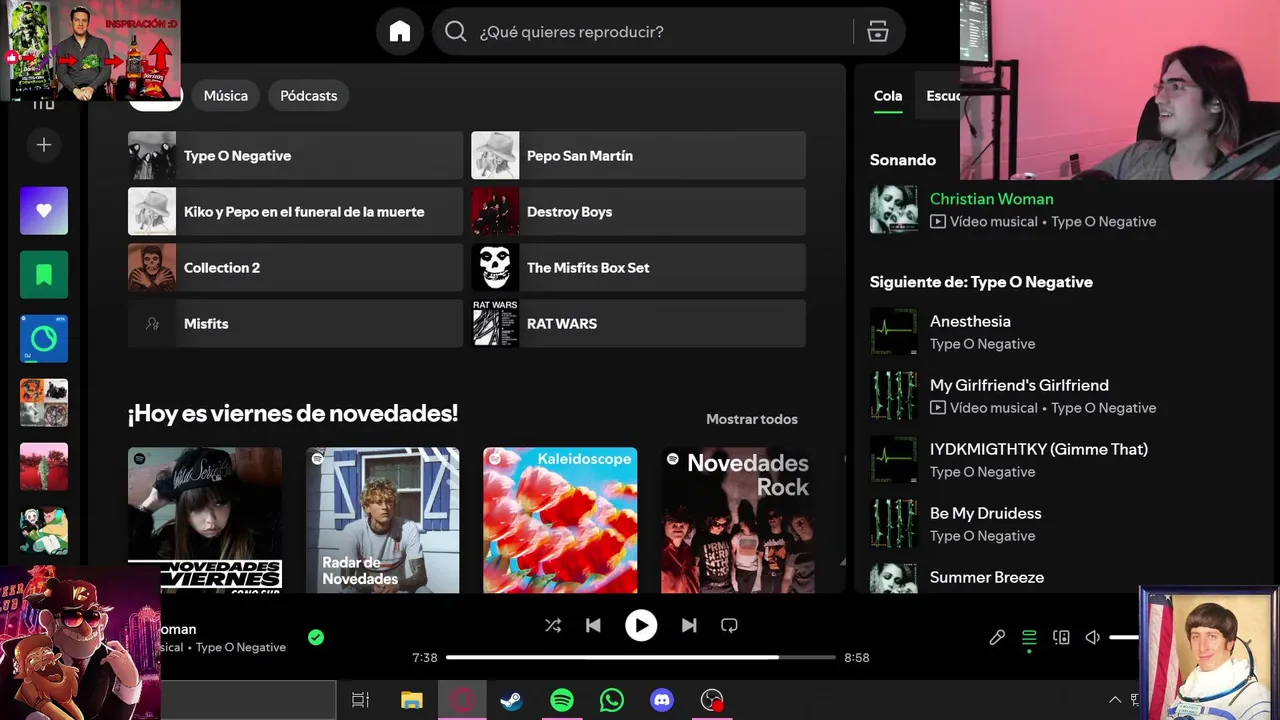Open Novedades Viernes playlist cover
The width and height of the screenshot is (1280, 720).
pos(205,520)
